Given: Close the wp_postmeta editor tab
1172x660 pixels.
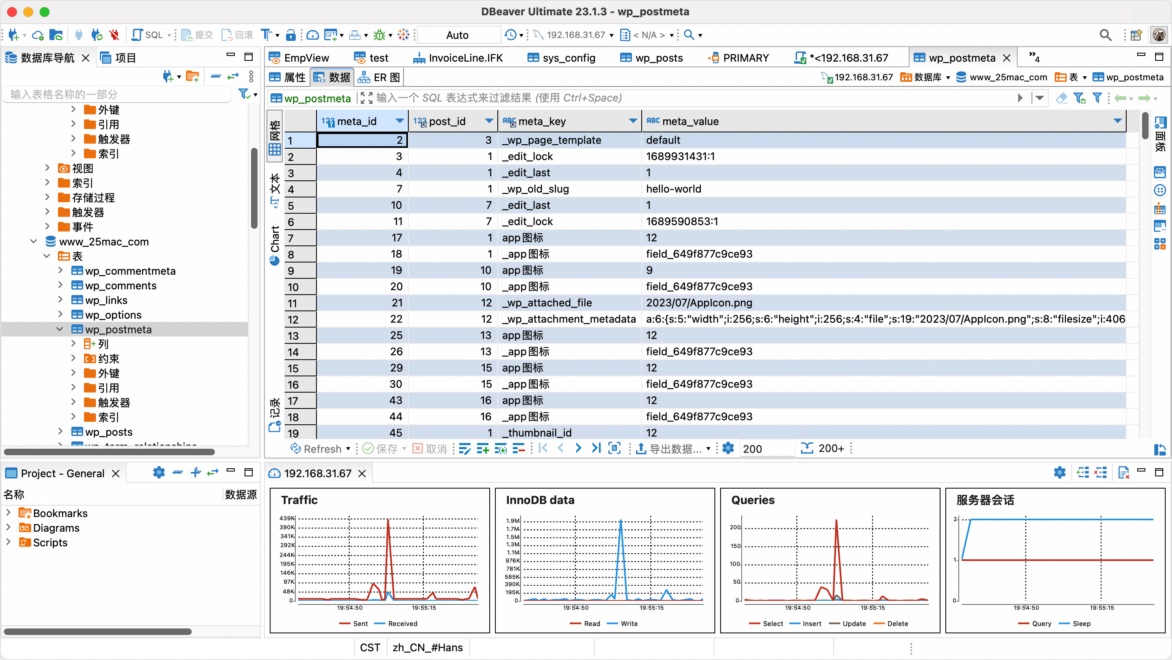Looking at the screenshot, I should point(1007,58).
